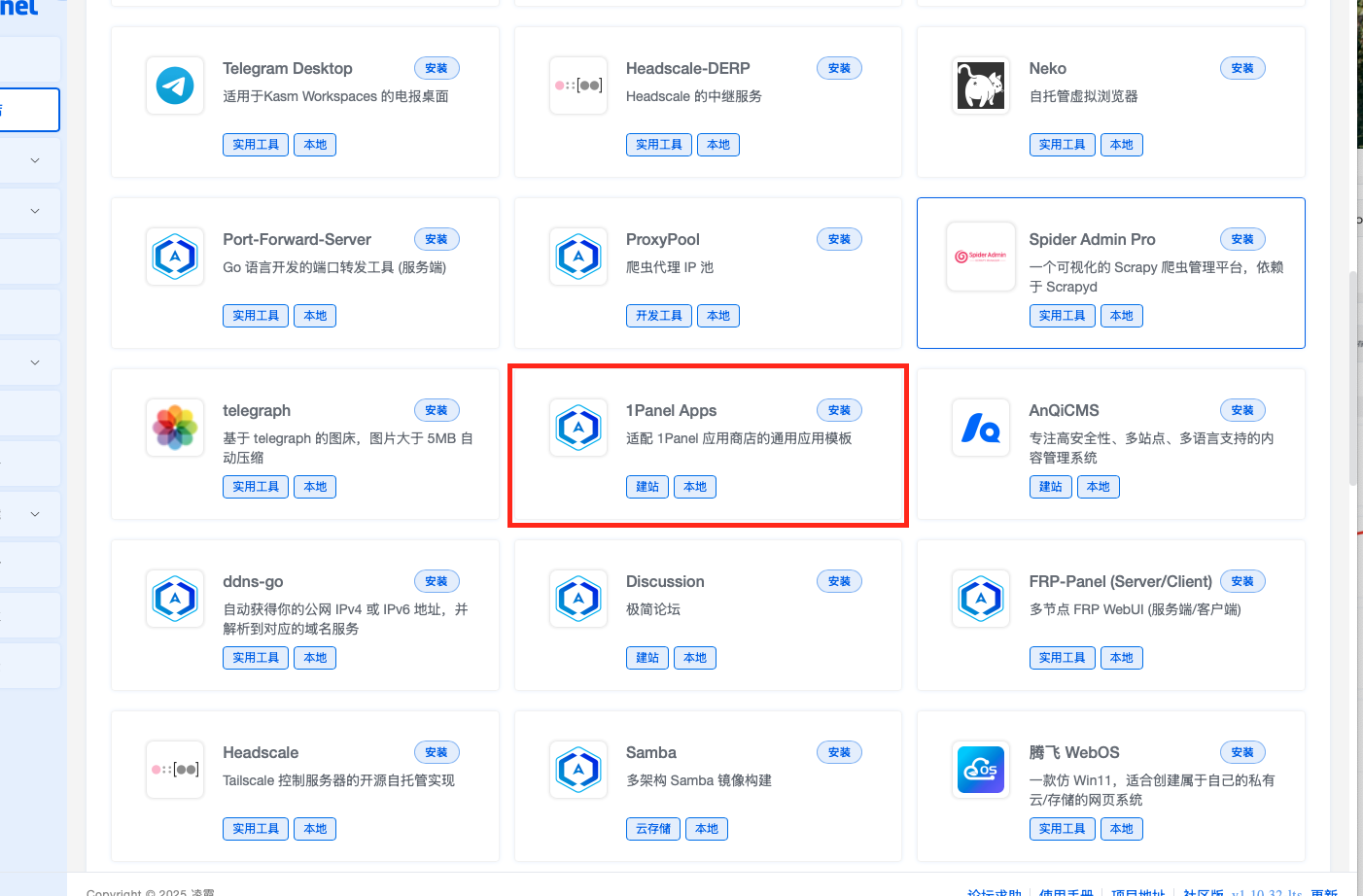
Task: Click the 开发工具 tag under ProxyPool
Action: [x=658, y=316]
